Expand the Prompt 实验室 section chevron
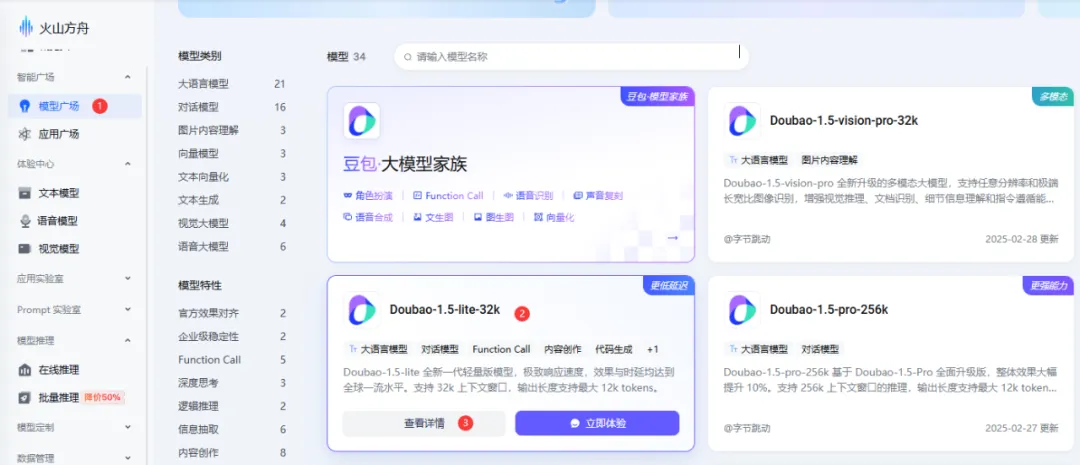This screenshot has height=465, width=1080. point(127,310)
